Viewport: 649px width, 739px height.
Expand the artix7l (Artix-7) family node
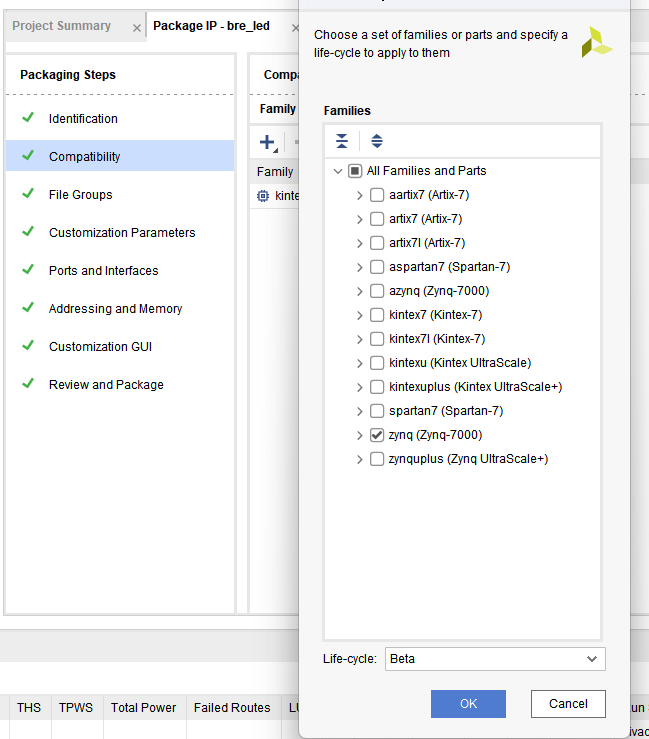[360, 243]
